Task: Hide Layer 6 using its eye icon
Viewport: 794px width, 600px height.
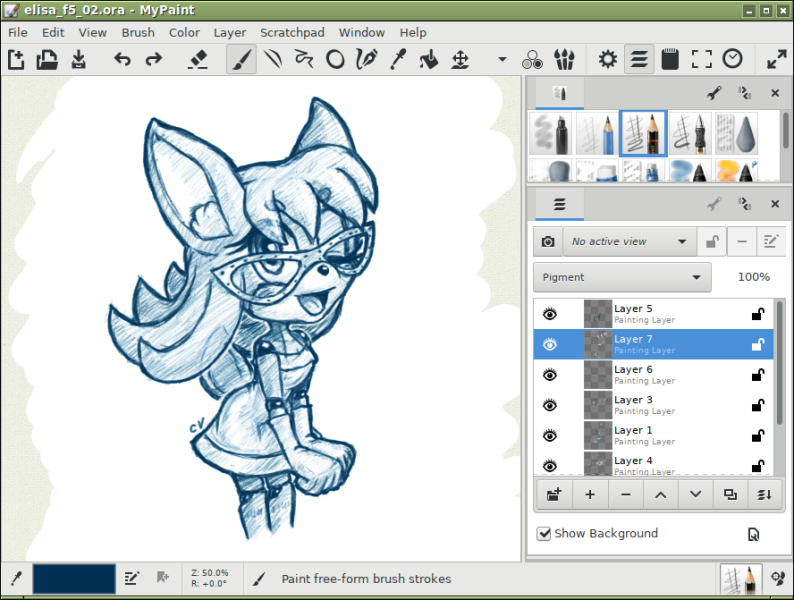Action: point(550,375)
